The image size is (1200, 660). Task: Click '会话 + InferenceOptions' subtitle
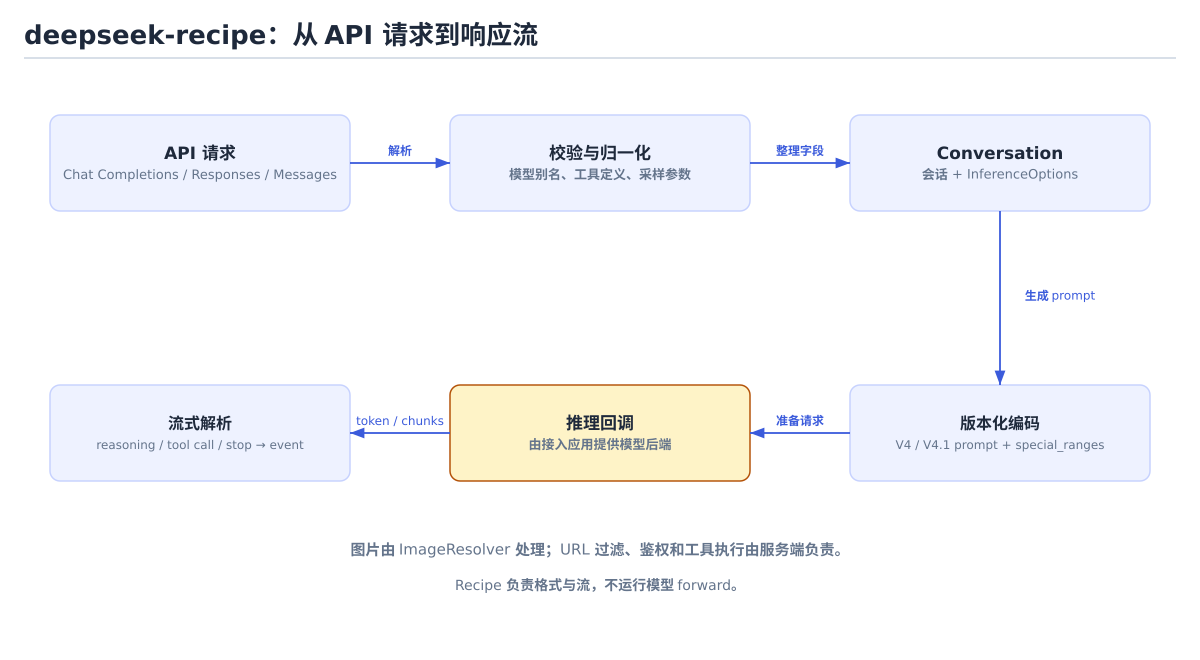(x=1000, y=174)
